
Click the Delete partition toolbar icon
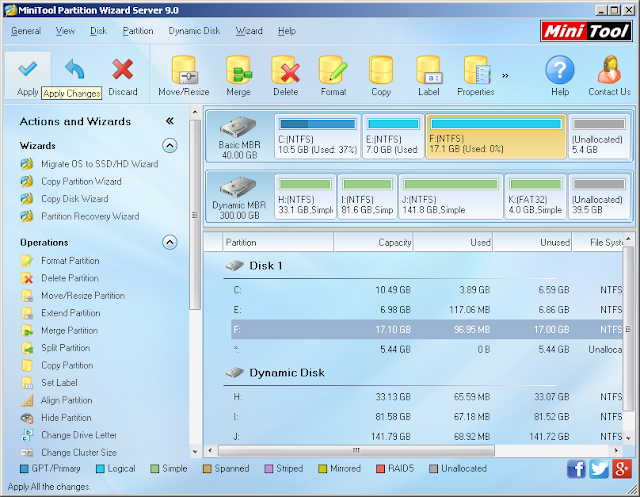tap(286, 70)
